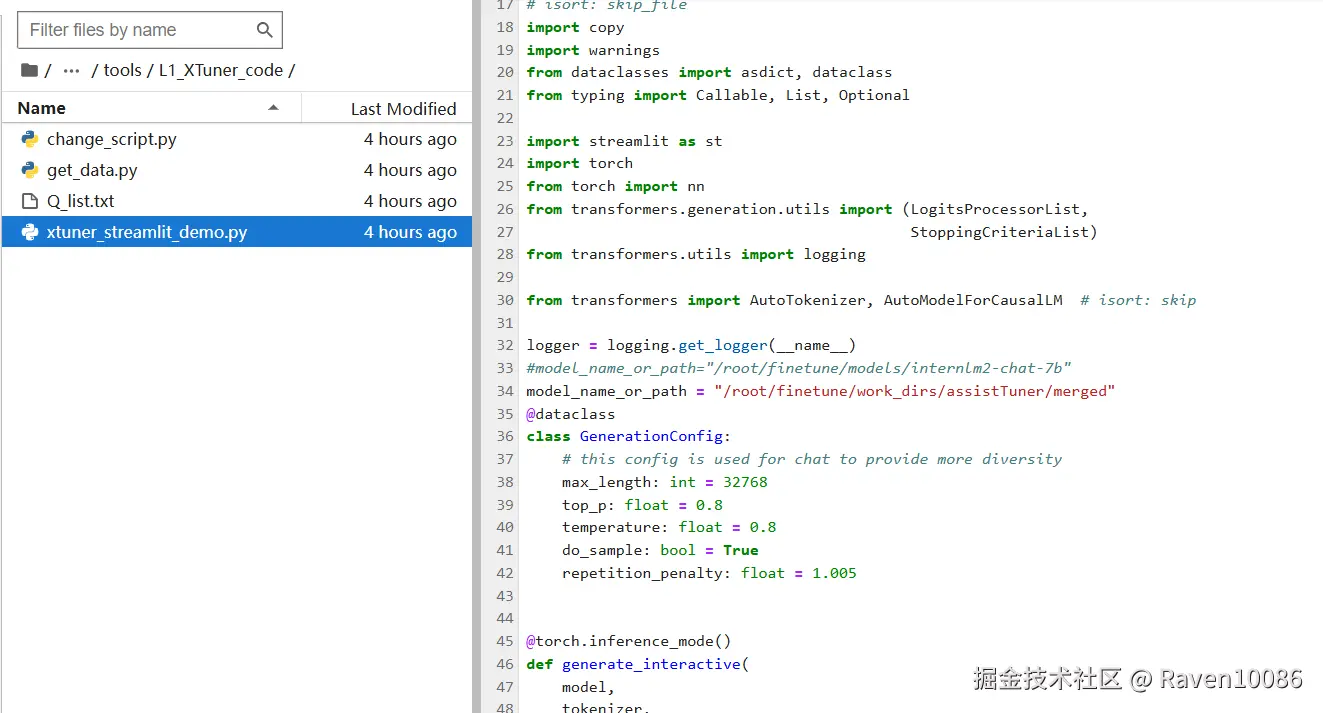
Task: Click the 'import streamlit as st' line
Action: point(624,141)
